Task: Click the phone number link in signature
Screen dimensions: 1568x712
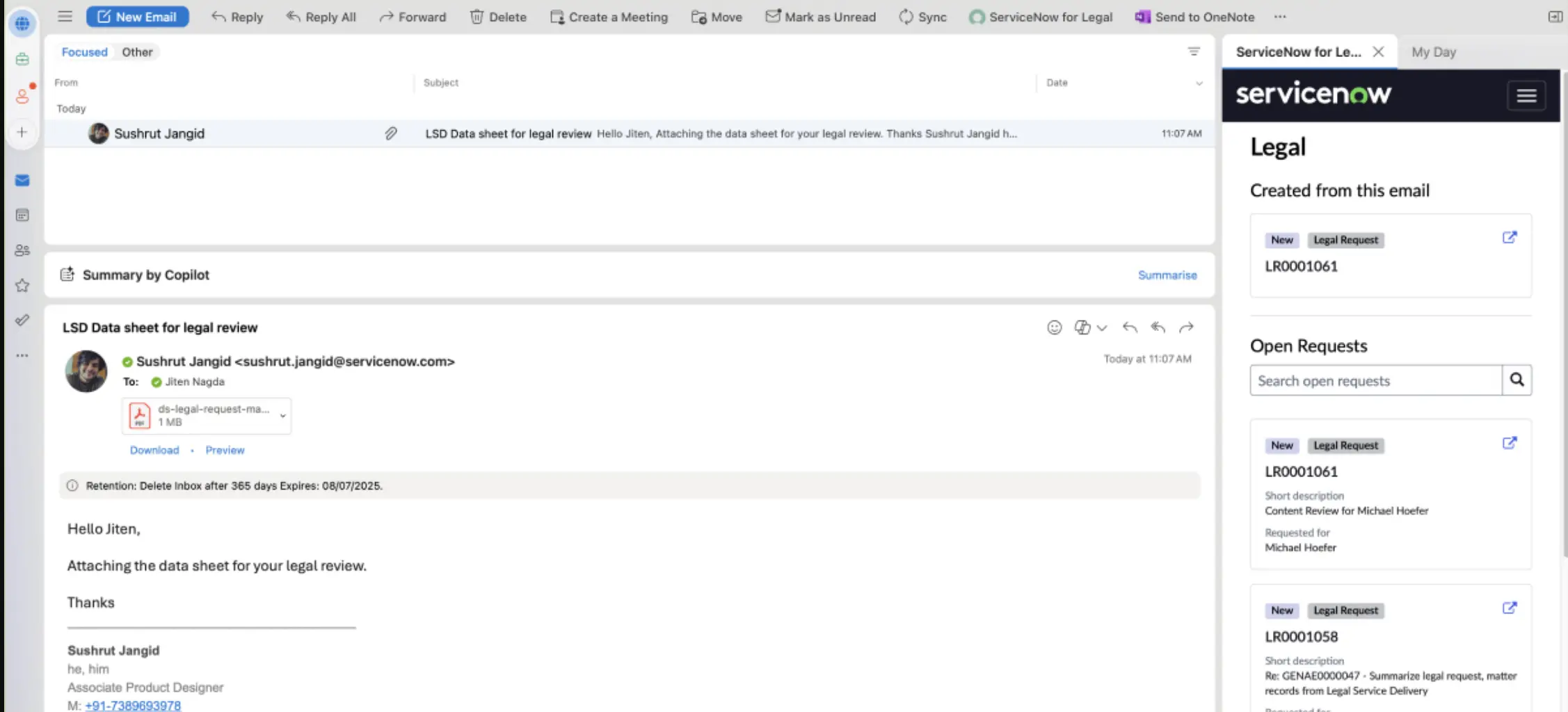Action: (133, 706)
